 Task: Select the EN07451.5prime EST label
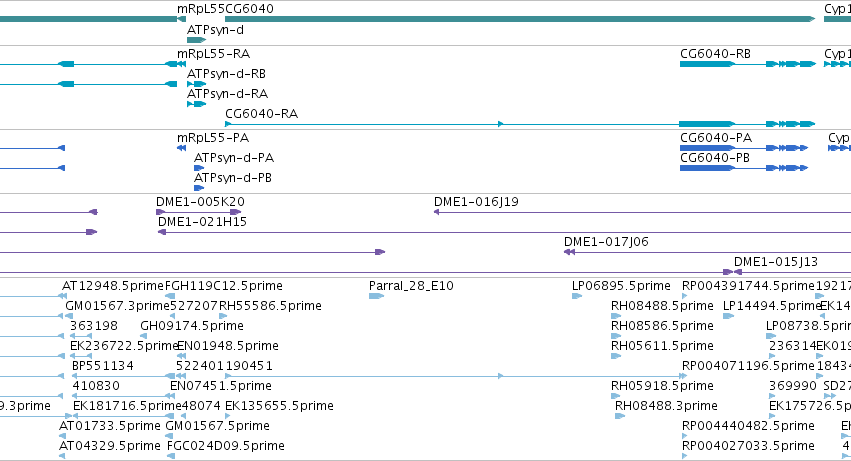coord(221,387)
